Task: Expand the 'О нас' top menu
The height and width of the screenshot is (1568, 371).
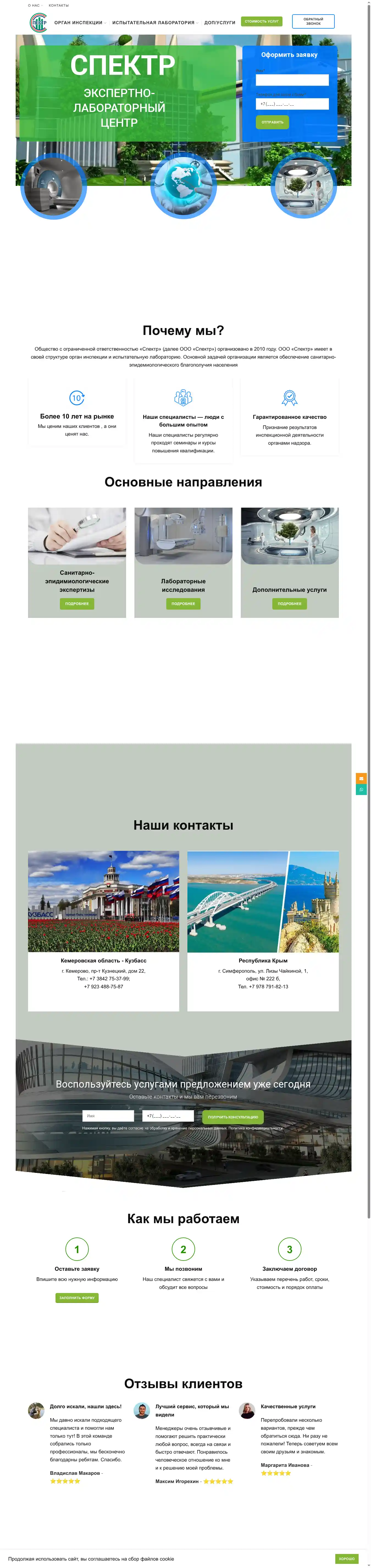Action: point(35,5)
